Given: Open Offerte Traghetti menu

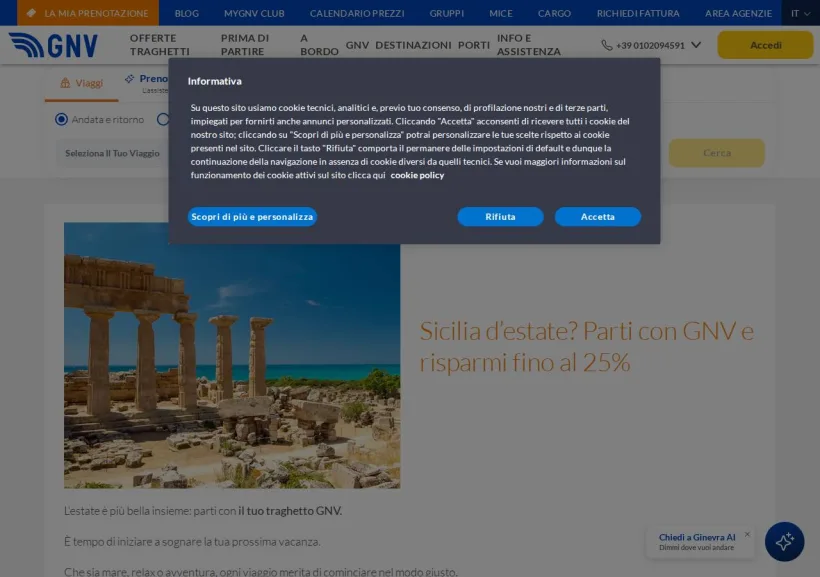Looking at the screenshot, I should (x=160, y=45).
